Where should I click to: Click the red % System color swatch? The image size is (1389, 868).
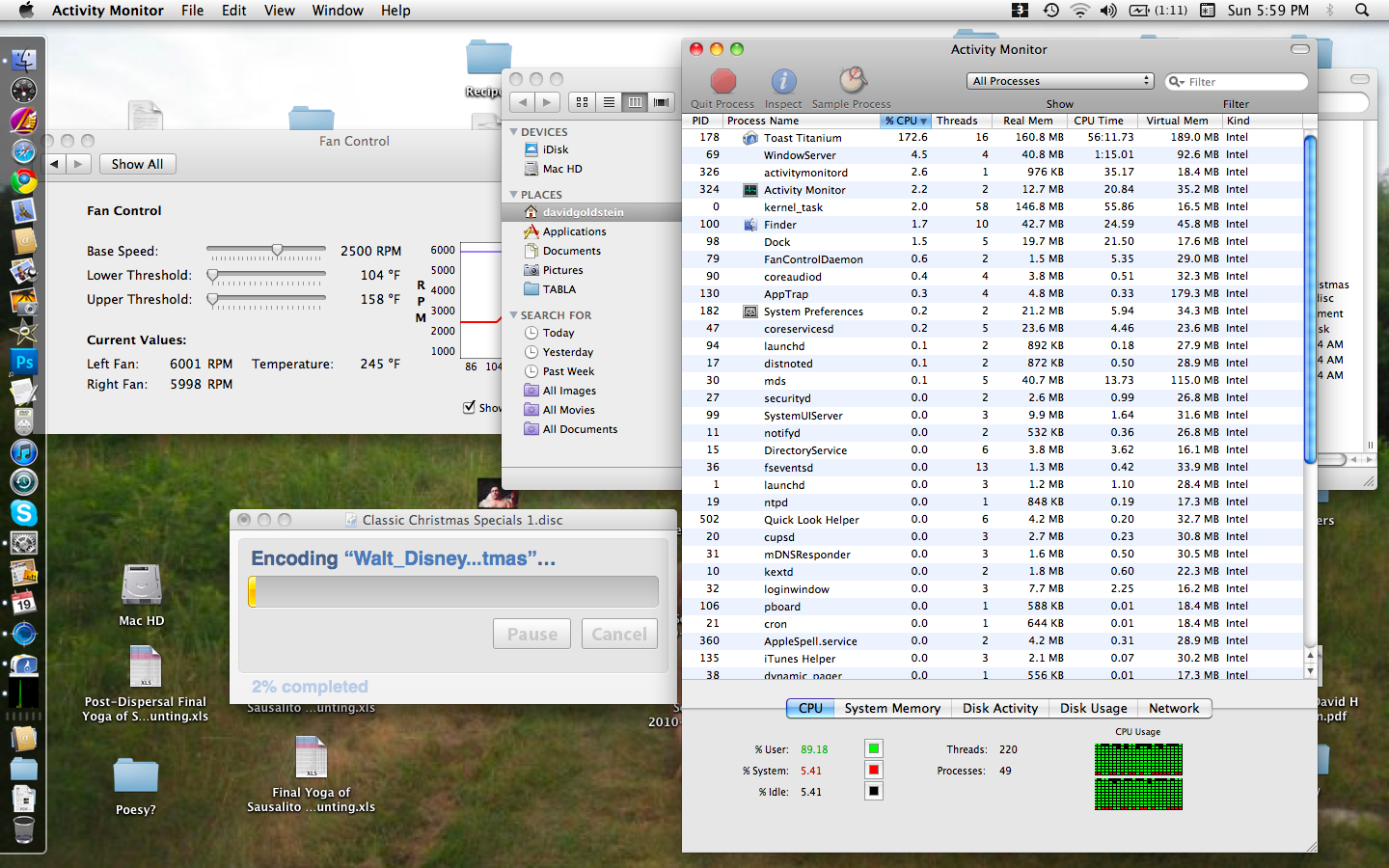point(873,770)
